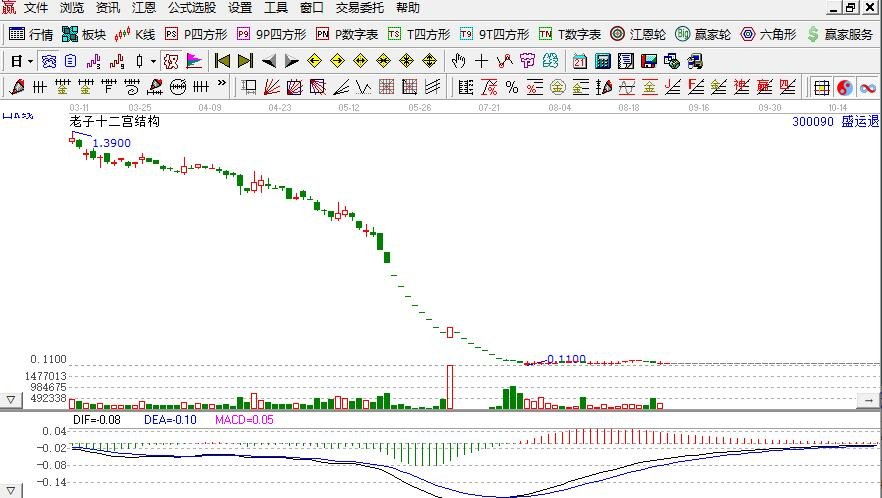Open the 六角形 hexagon tool
Viewport: 882px width, 498px height.
point(768,34)
